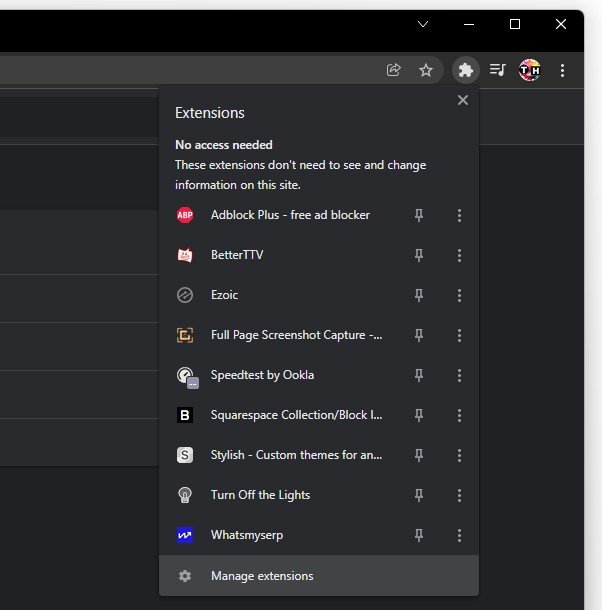Screen dimensions: 602x610
Task: Open more actions for Stylish extension
Action: click(459, 455)
